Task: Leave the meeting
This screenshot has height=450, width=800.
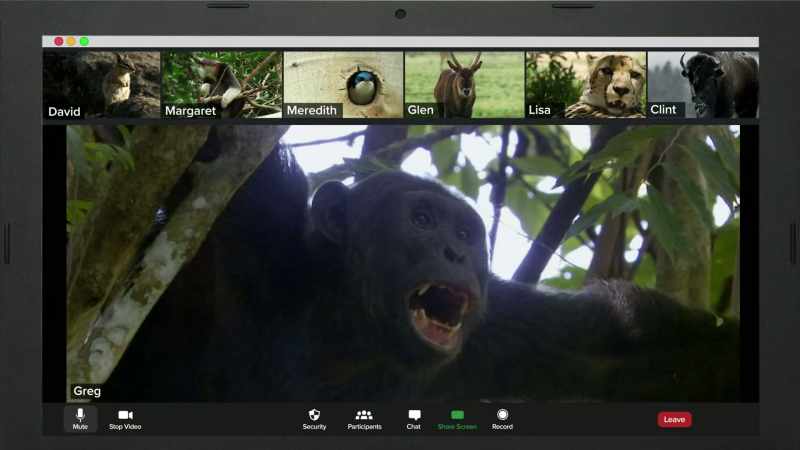Action: pyautogui.click(x=674, y=419)
